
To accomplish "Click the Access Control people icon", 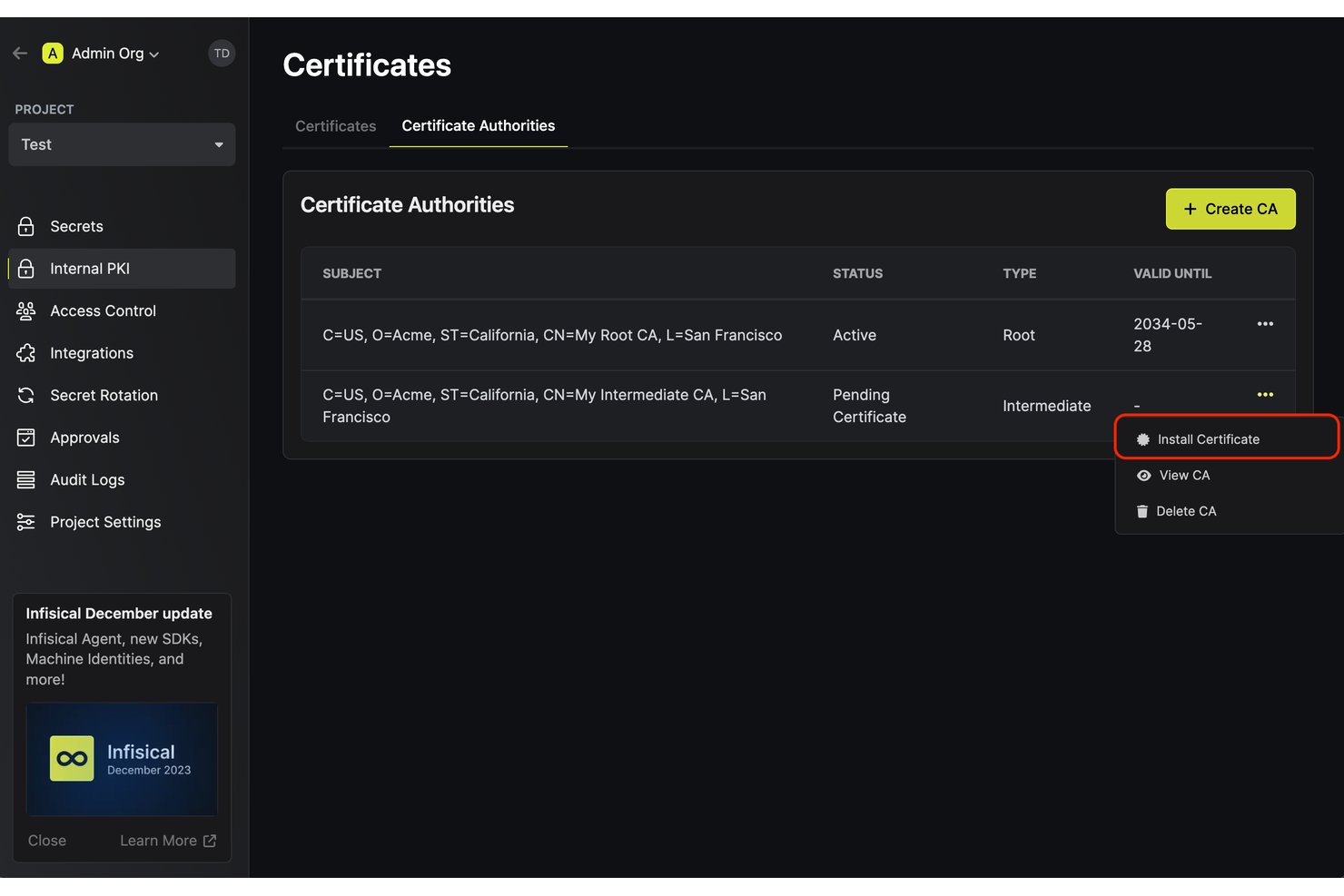I will coord(26,310).
